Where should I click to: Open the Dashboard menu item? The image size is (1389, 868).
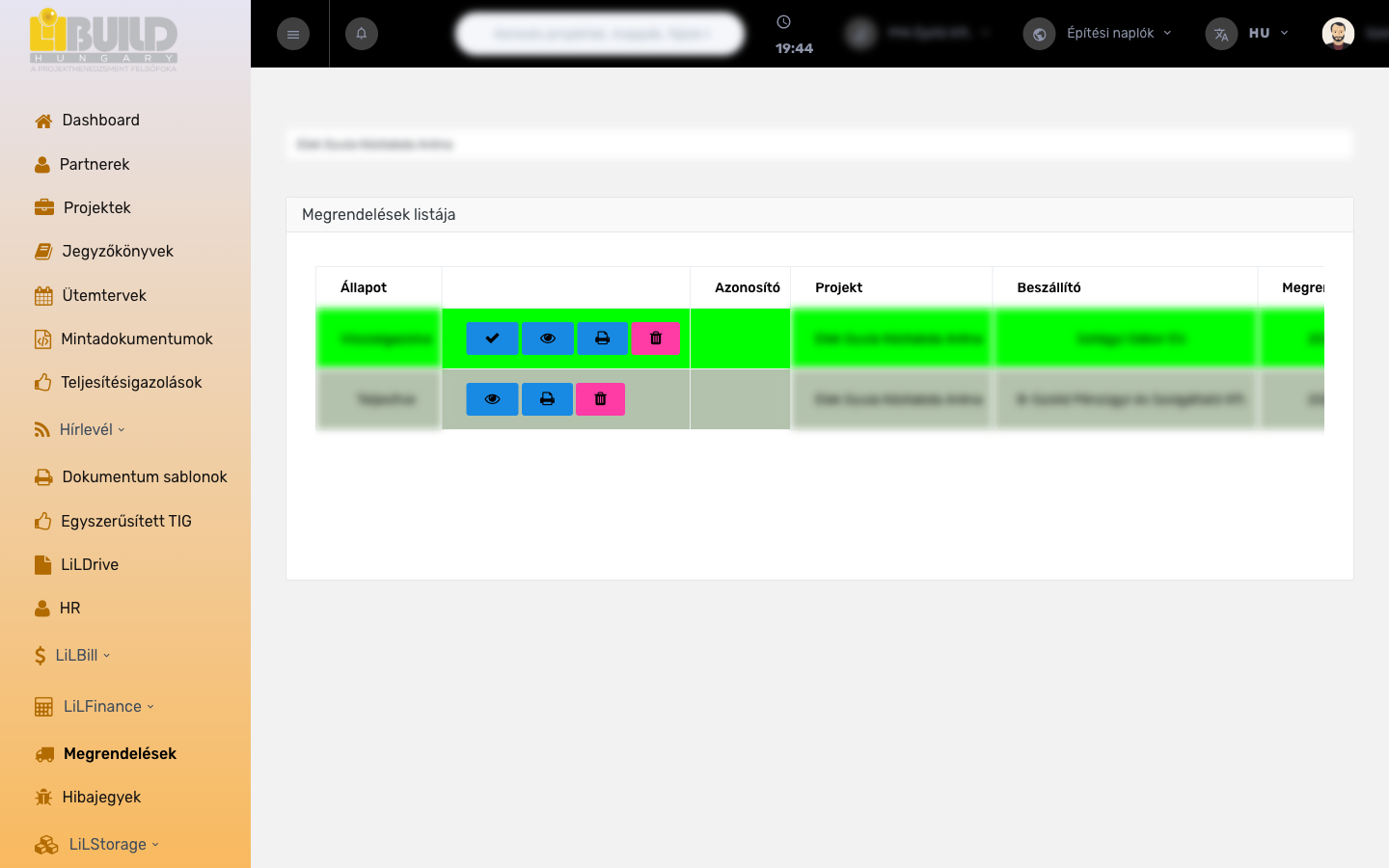(x=101, y=121)
